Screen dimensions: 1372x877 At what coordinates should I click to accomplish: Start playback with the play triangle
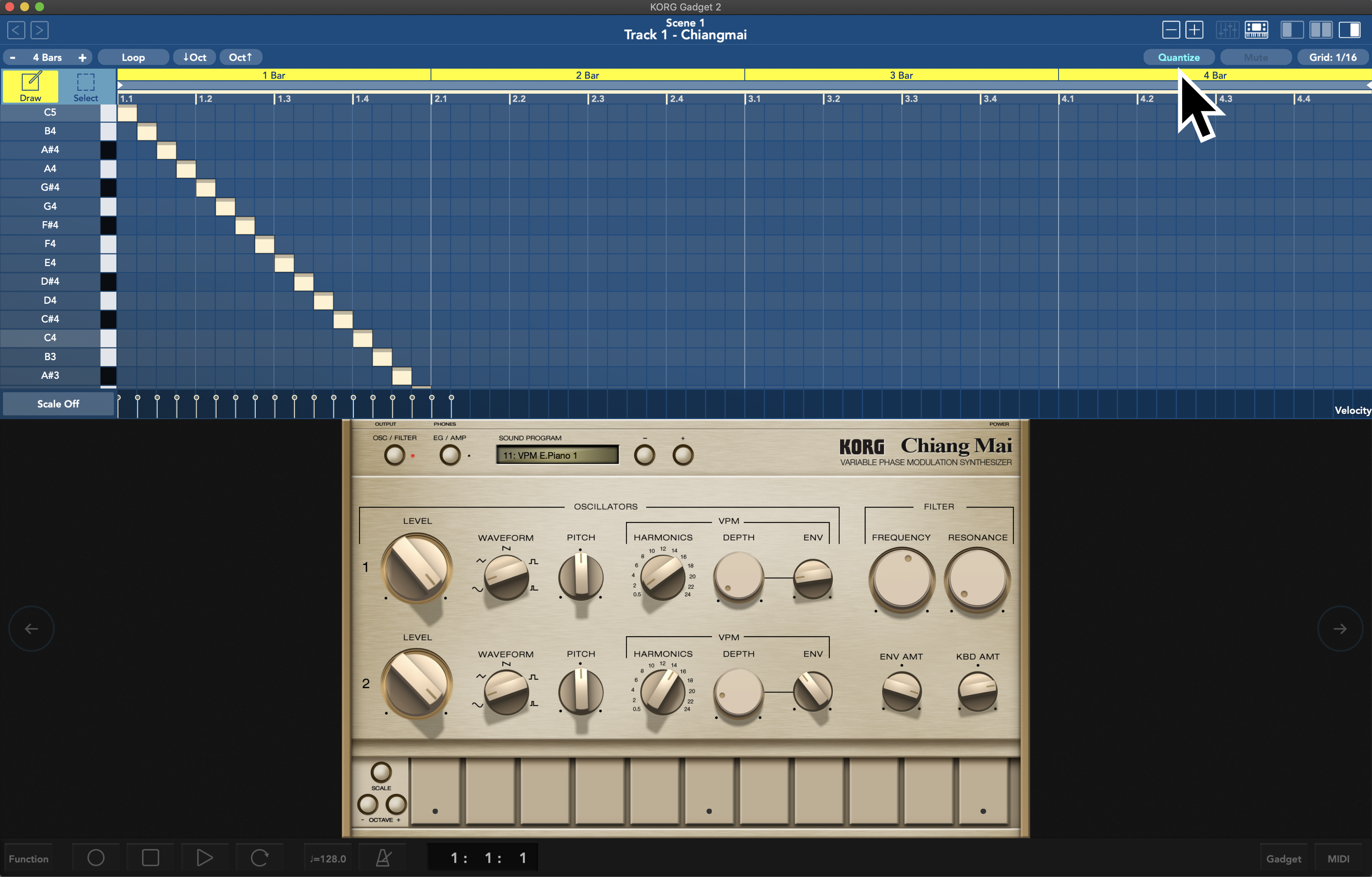(205, 858)
